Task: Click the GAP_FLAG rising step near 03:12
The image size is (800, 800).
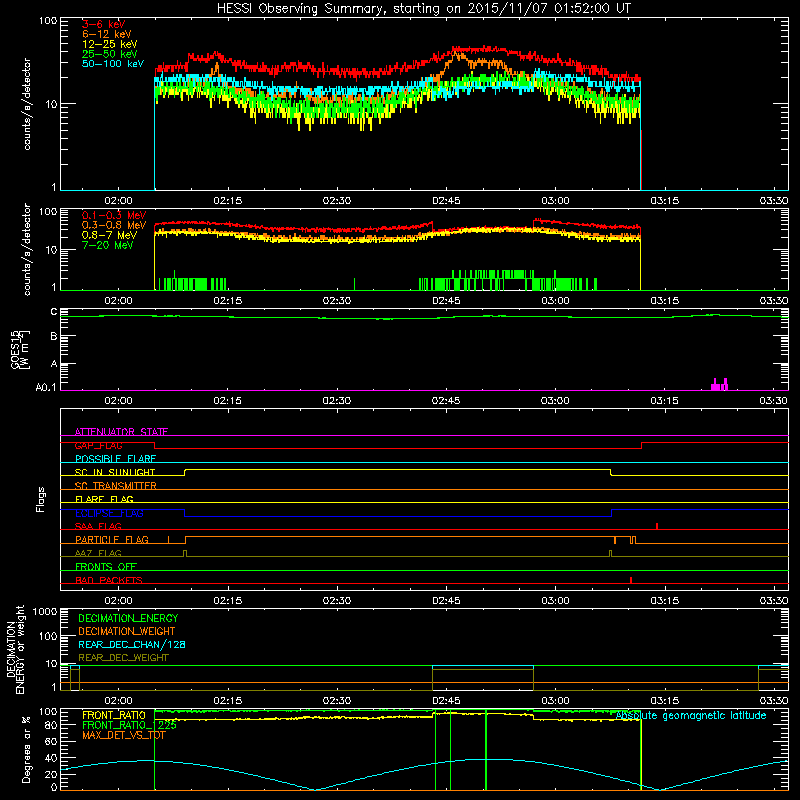Action: tap(641, 445)
